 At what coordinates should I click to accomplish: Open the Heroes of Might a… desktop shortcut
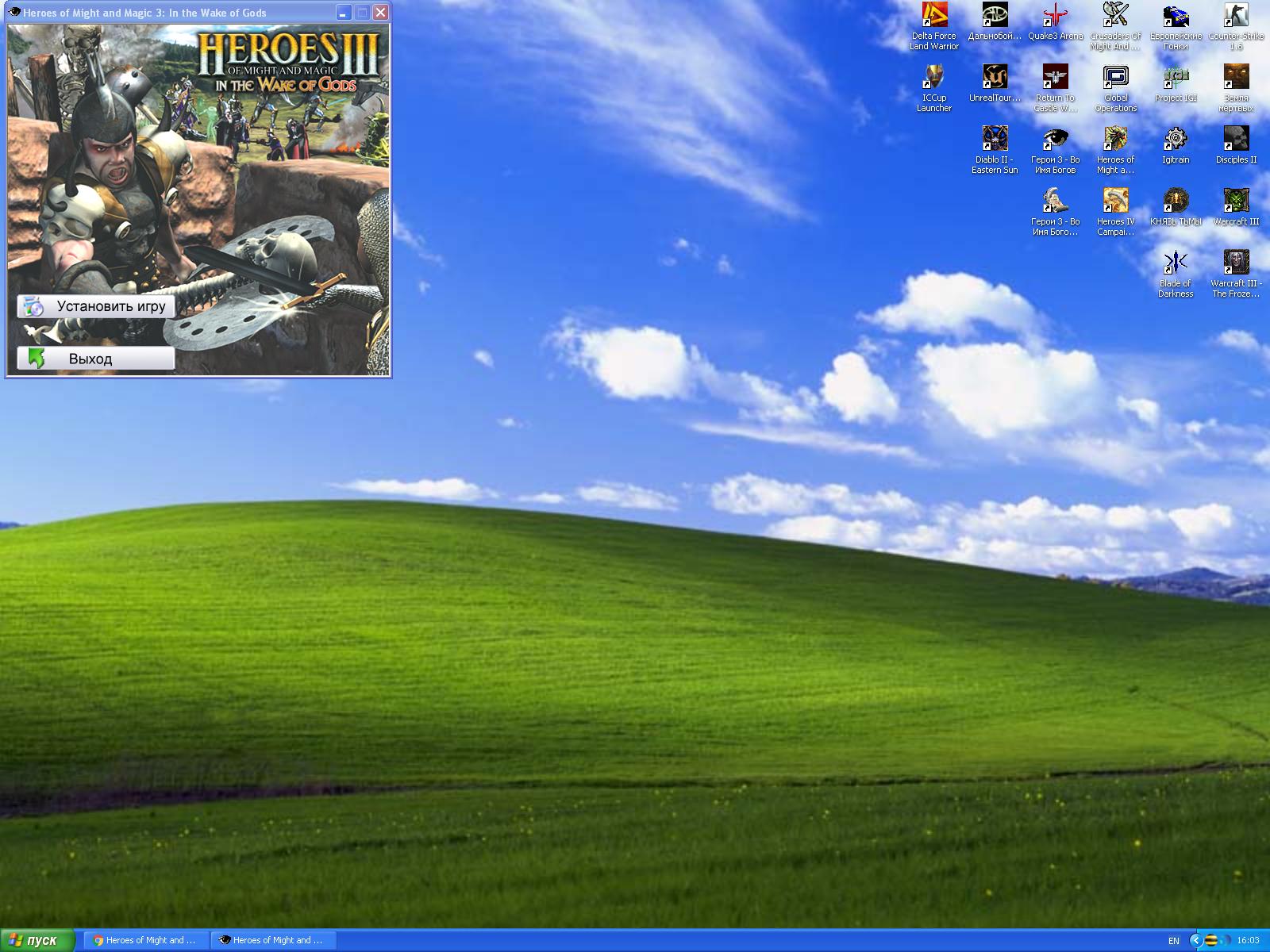(x=1115, y=150)
